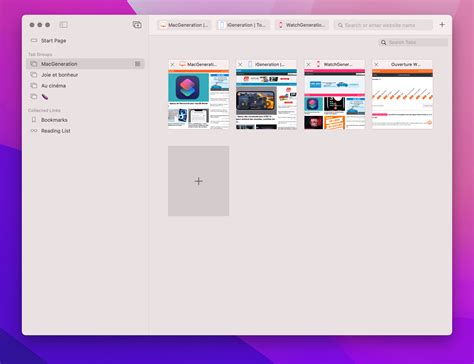Toggle the MacGeneration tab overview grid icon

point(137,64)
